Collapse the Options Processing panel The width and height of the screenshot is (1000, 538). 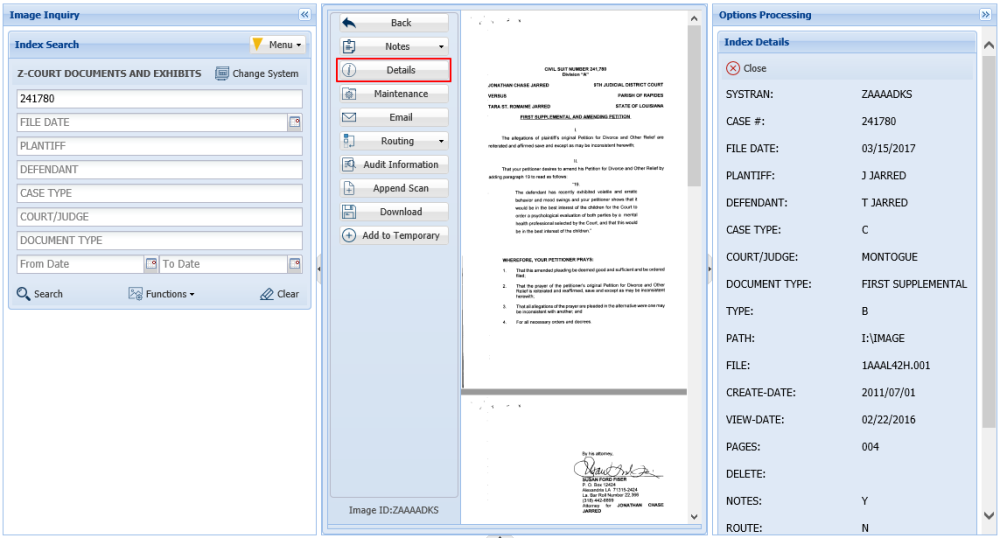point(985,15)
